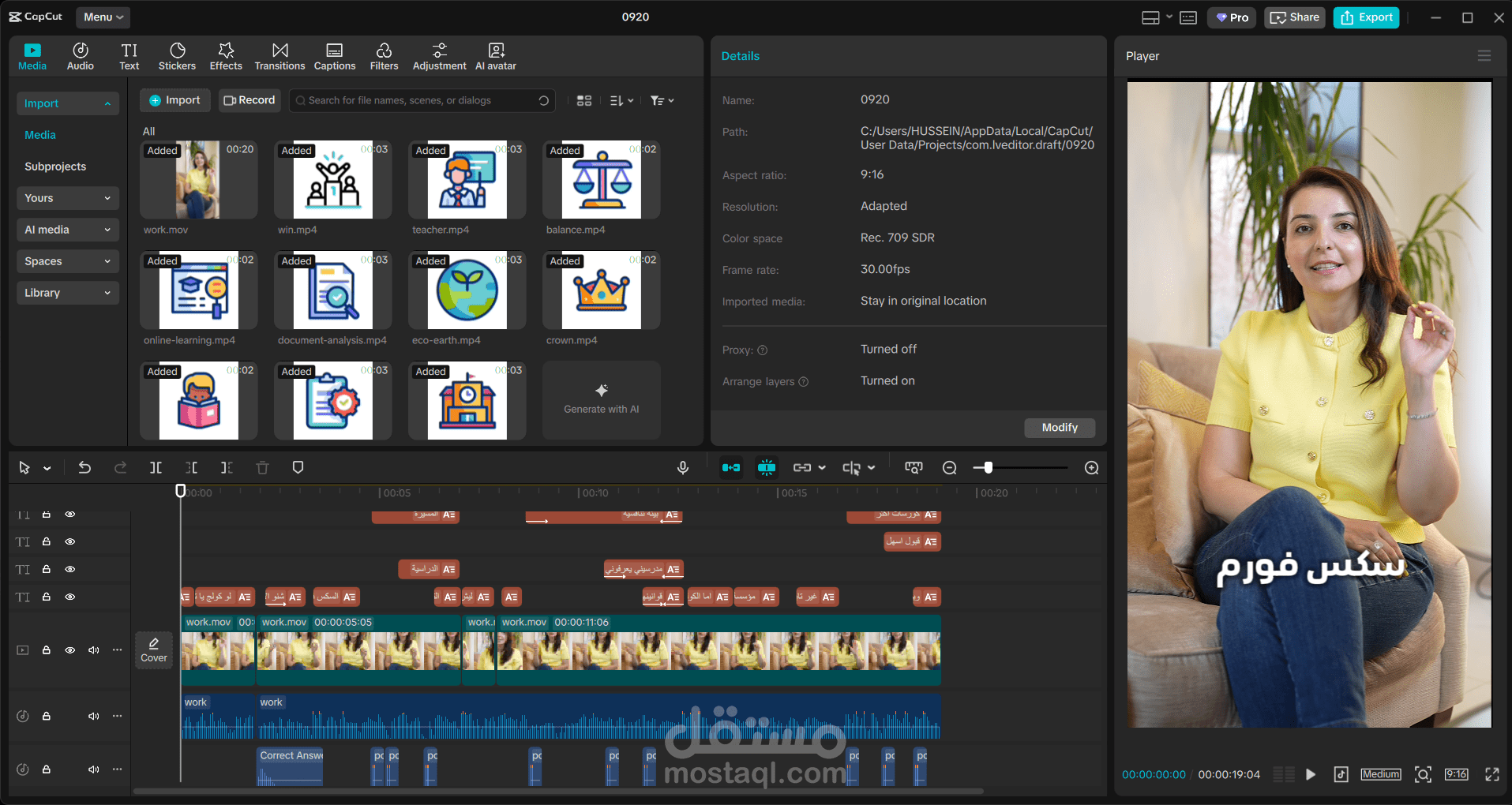Open fullscreen preview in Player
The image size is (1512, 805).
click(x=1491, y=774)
